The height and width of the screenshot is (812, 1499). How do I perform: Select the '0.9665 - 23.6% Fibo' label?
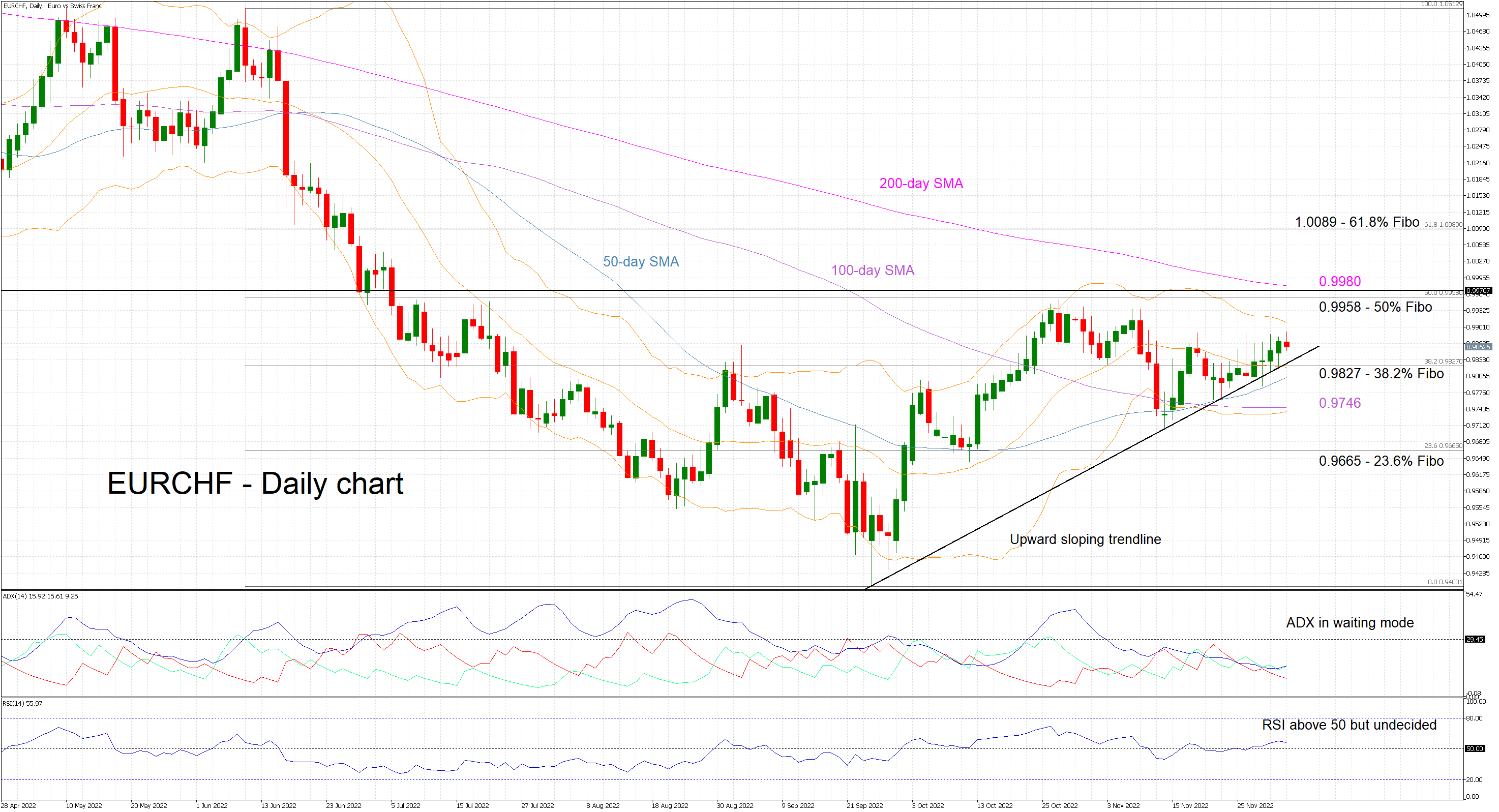pyautogui.click(x=1381, y=461)
